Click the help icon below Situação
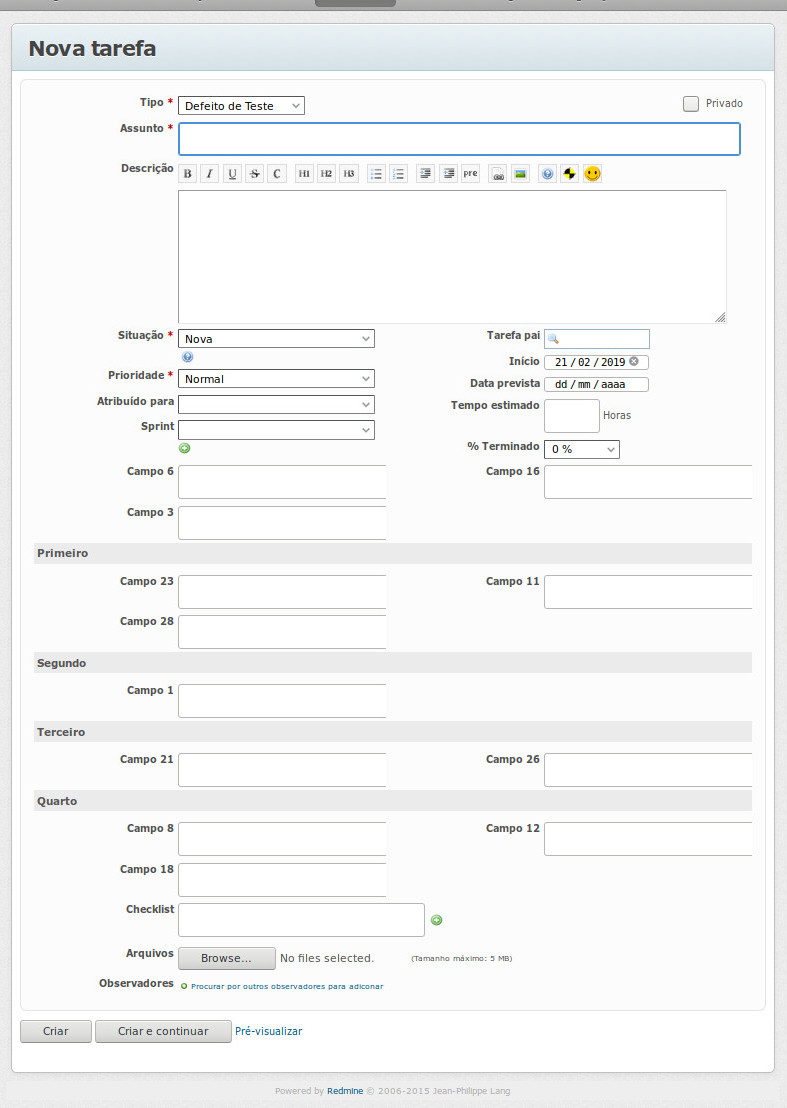 pyautogui.click(x=187, y=357)
